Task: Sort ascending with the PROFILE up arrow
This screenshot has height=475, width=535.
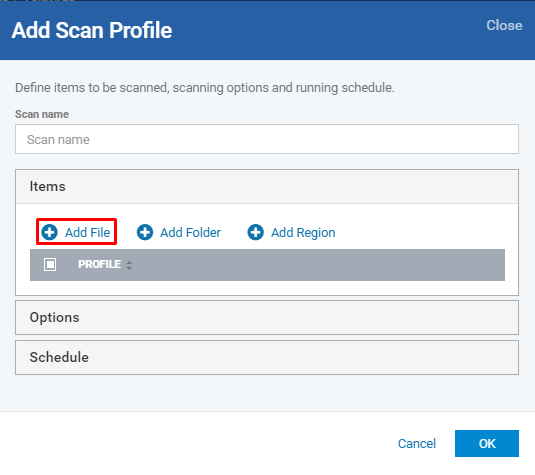Action: (x=129, y=262)
